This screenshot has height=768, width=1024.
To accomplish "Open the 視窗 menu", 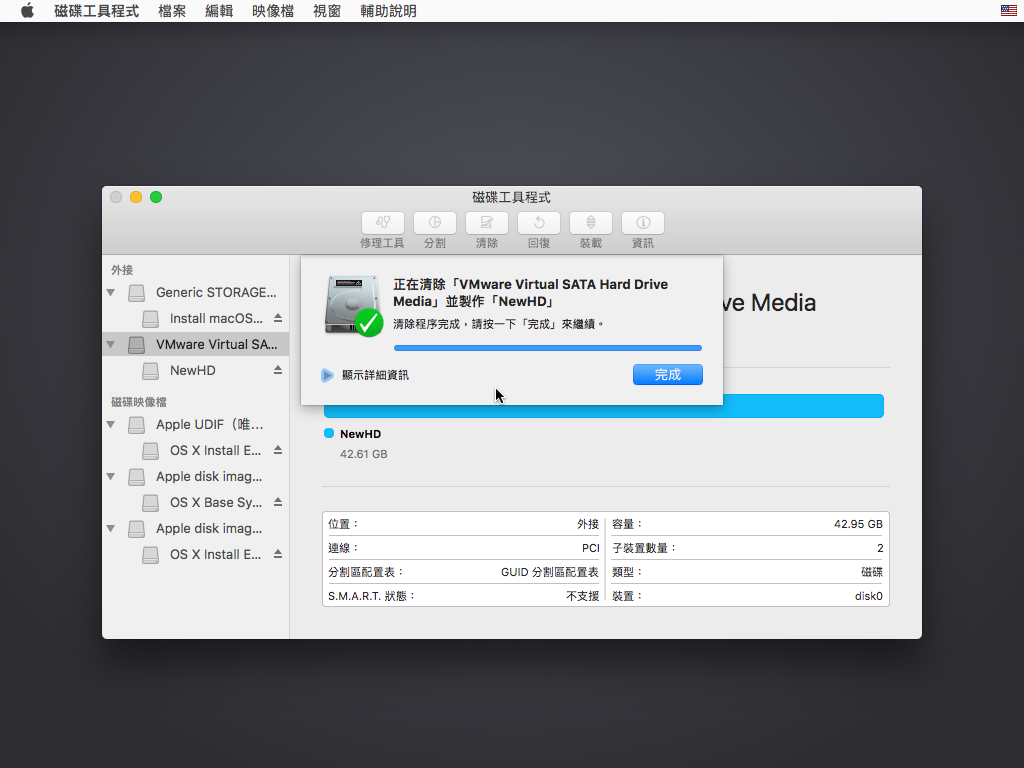I will [327, 11].
